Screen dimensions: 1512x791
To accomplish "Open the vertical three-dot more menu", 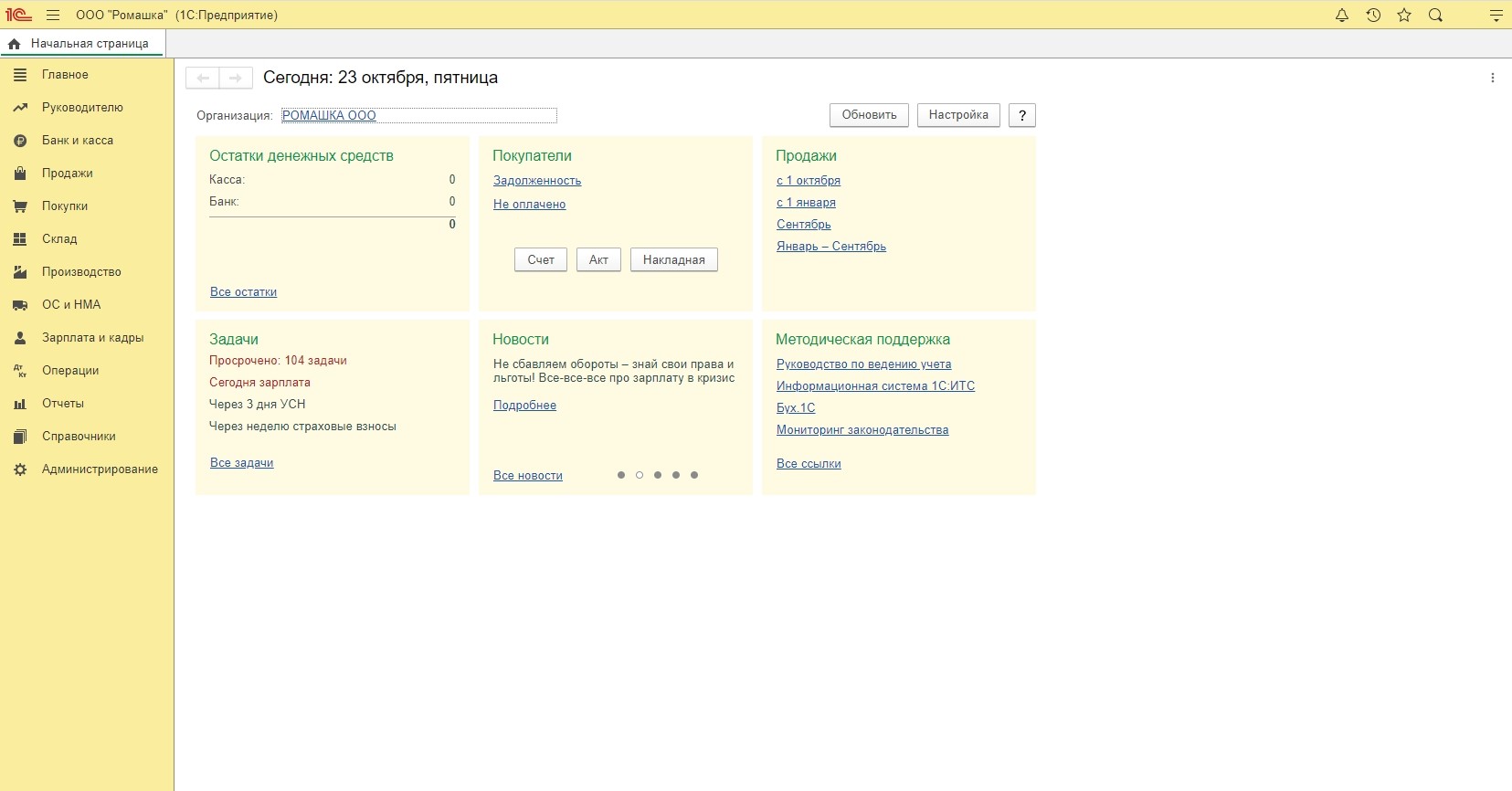I will [1493, 79].
